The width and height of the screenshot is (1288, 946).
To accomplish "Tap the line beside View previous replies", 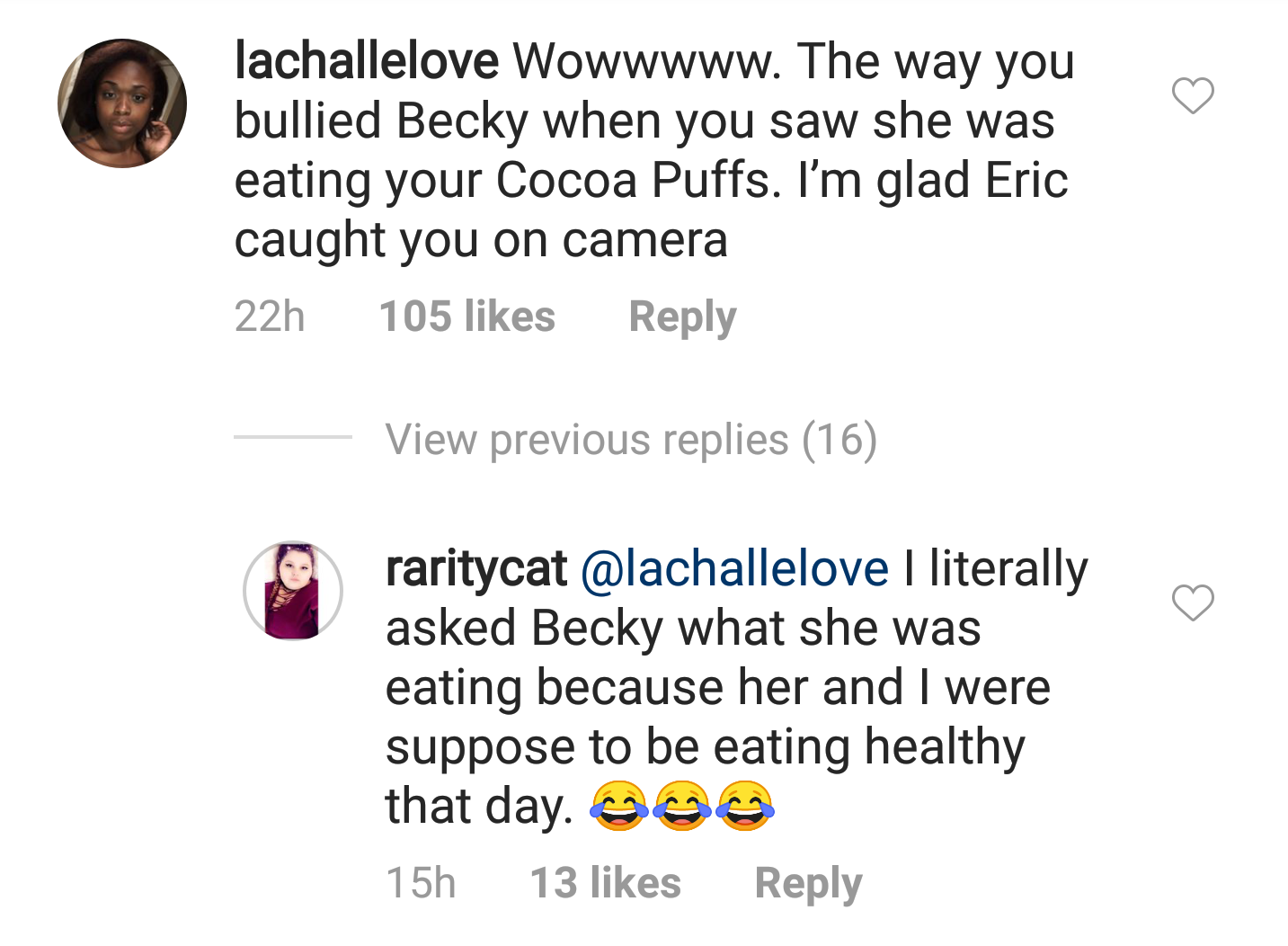I will pos(293,437).
